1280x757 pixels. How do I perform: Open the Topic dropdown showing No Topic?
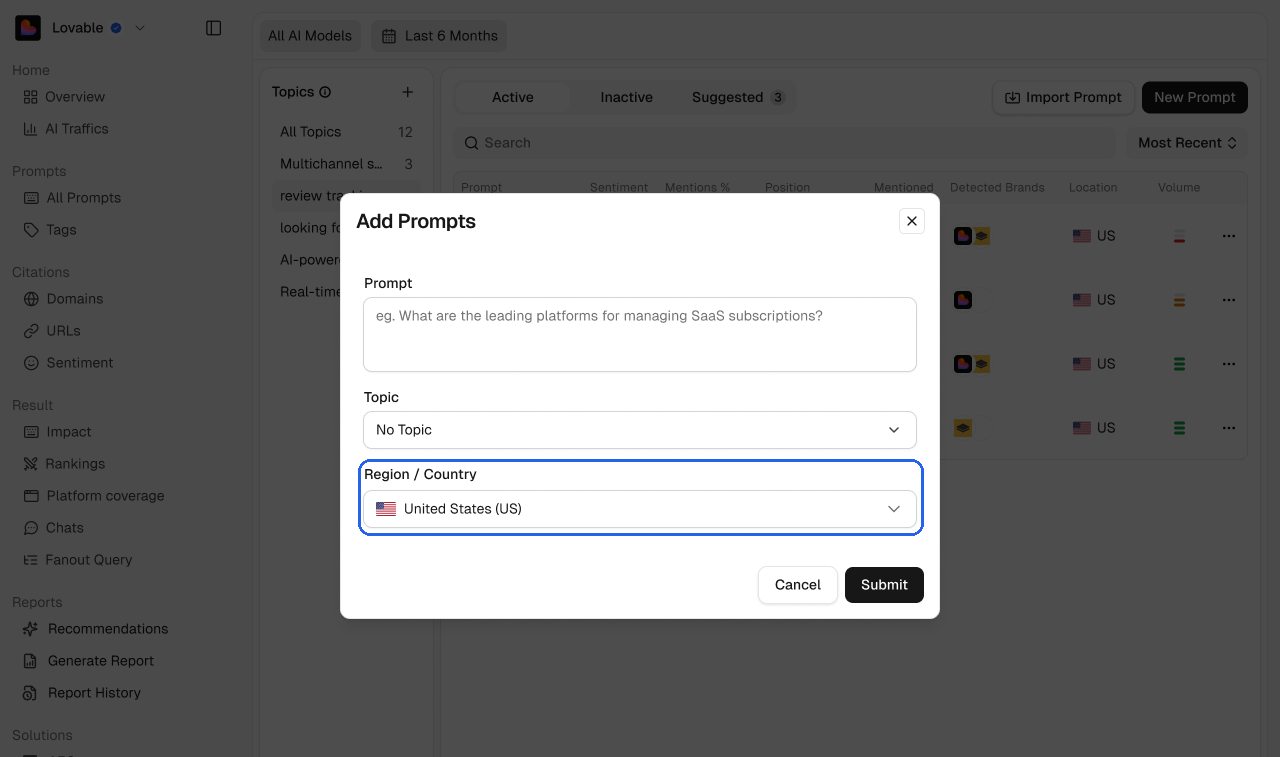click(640, 430)
